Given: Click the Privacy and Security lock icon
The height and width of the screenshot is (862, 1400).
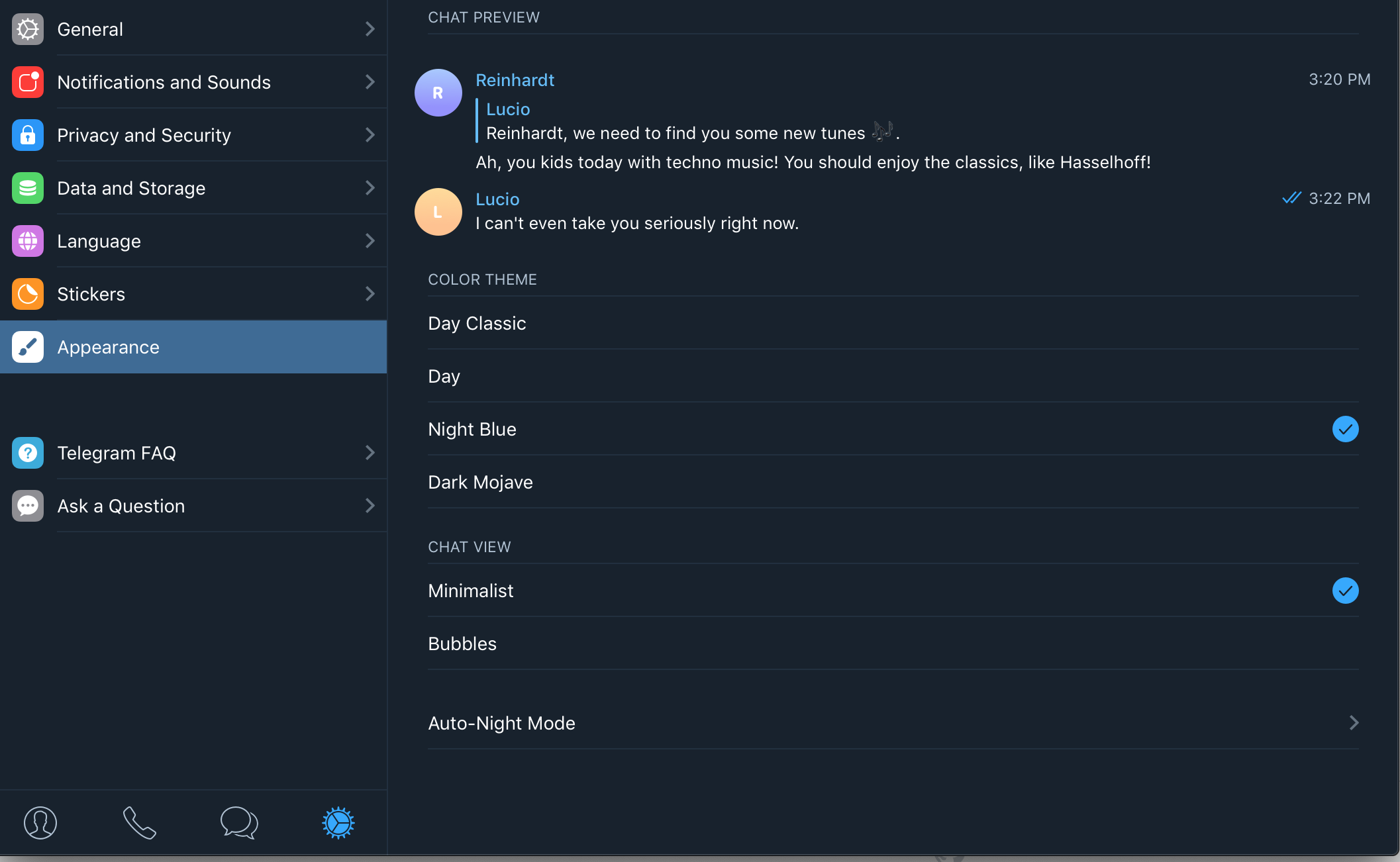Looking at the screenshot, I should pyautogui.click(x=28, y=135).
